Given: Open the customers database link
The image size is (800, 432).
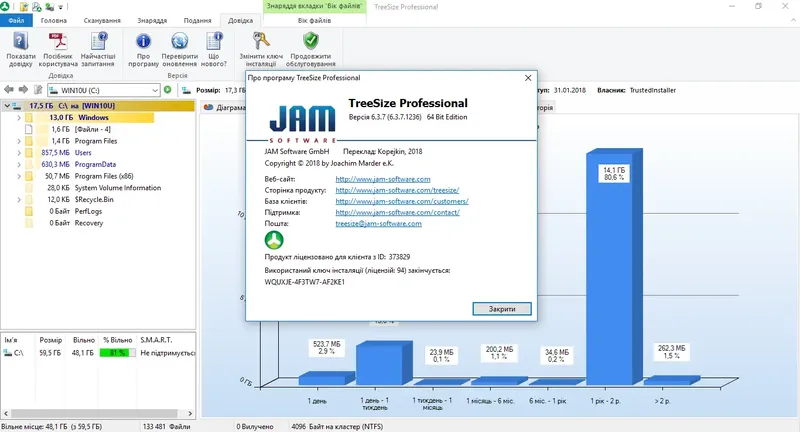Looking at the screenshot, I should coord(402,201).
